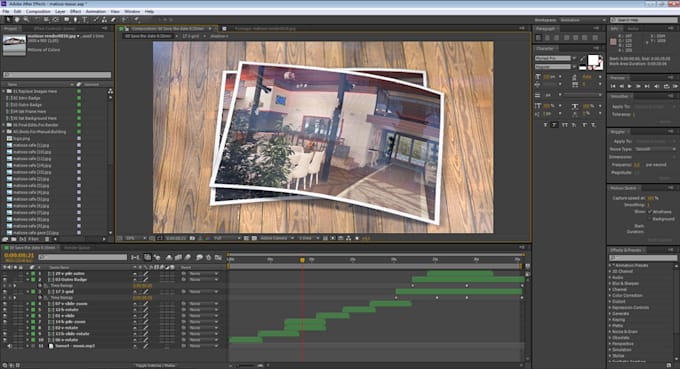Click Brainstorm lightbulb timeline icon
The height and width of the screenshot is (369, 680).
199,258
